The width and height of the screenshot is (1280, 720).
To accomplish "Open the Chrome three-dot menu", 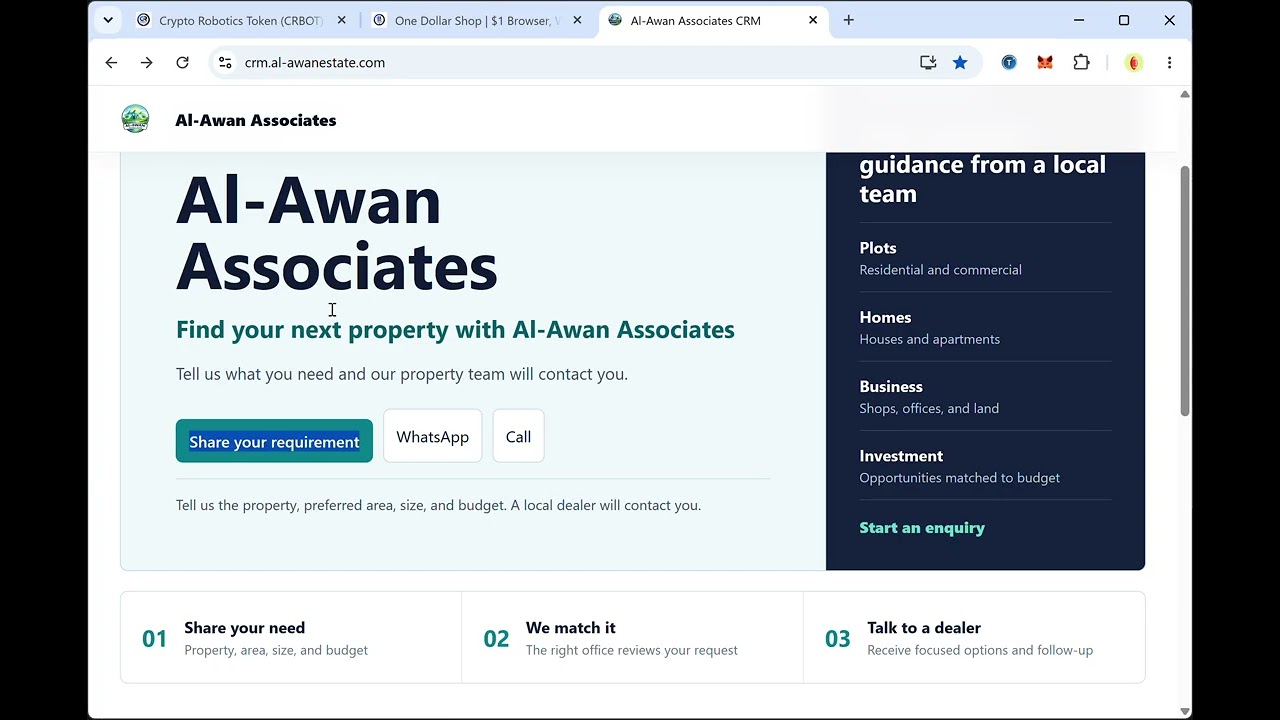I will pos(1169,62).
